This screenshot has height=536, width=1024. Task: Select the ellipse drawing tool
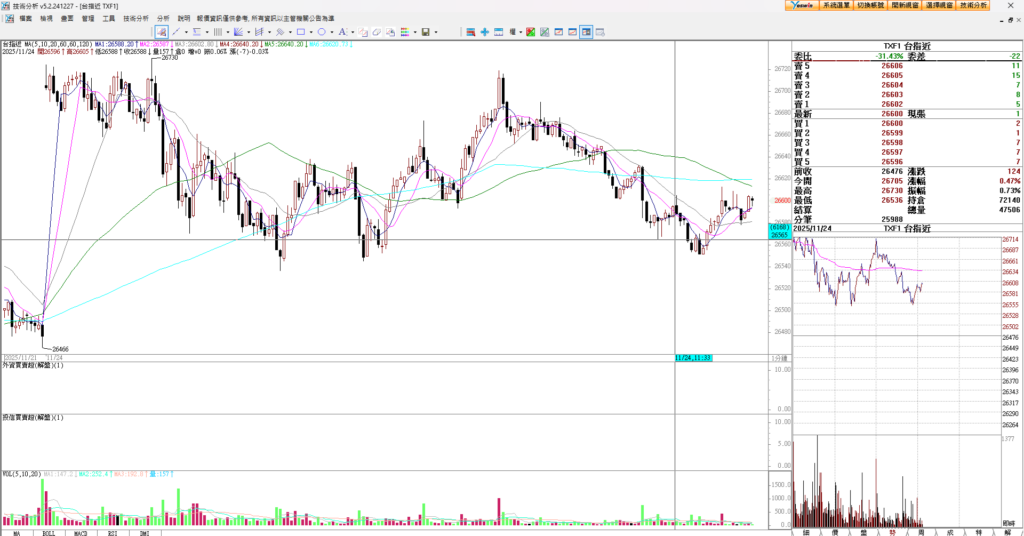coord(321,32)
